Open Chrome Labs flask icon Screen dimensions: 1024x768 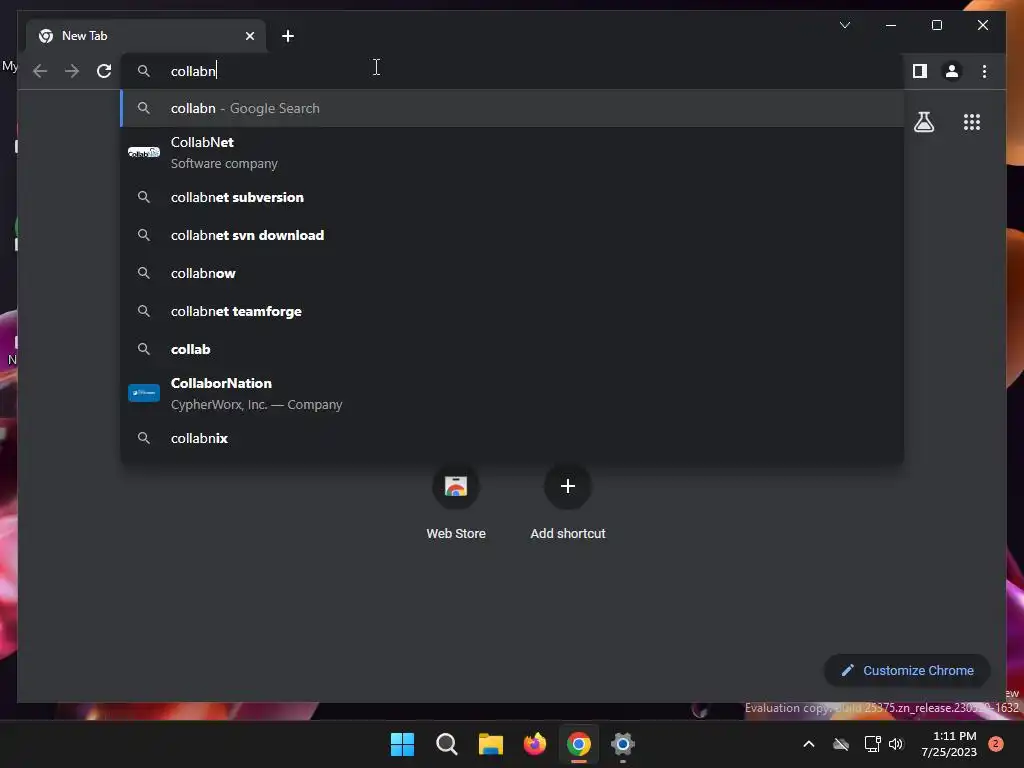click(x=924, y=122)
